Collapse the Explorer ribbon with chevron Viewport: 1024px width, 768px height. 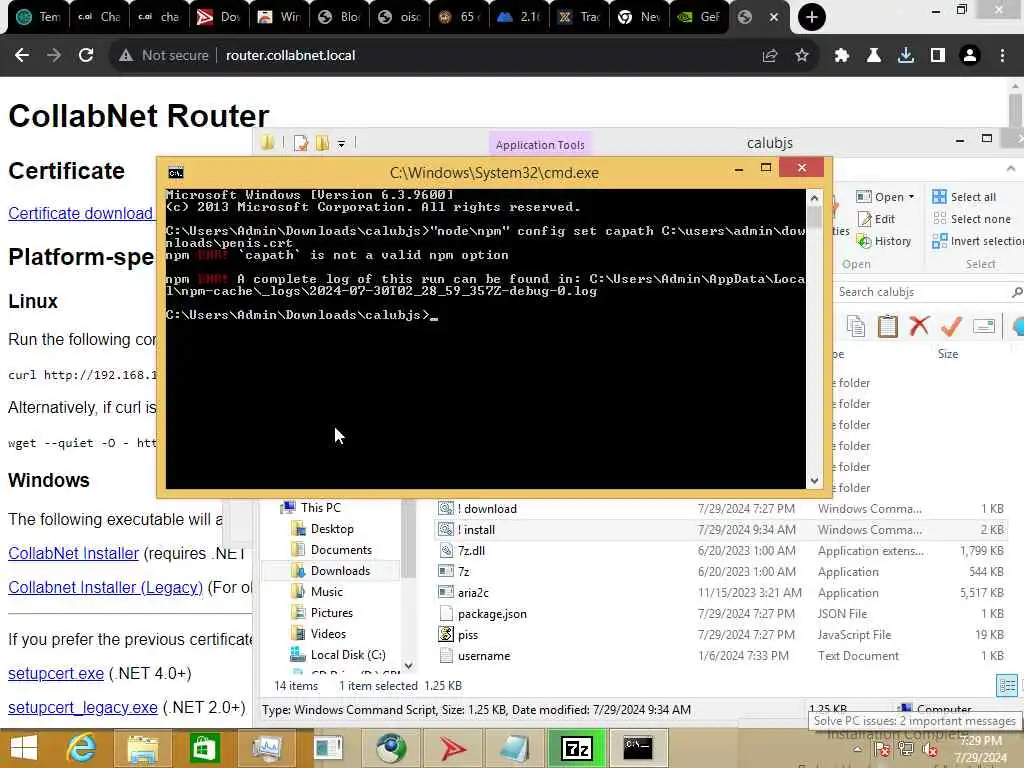point(1011,168)
